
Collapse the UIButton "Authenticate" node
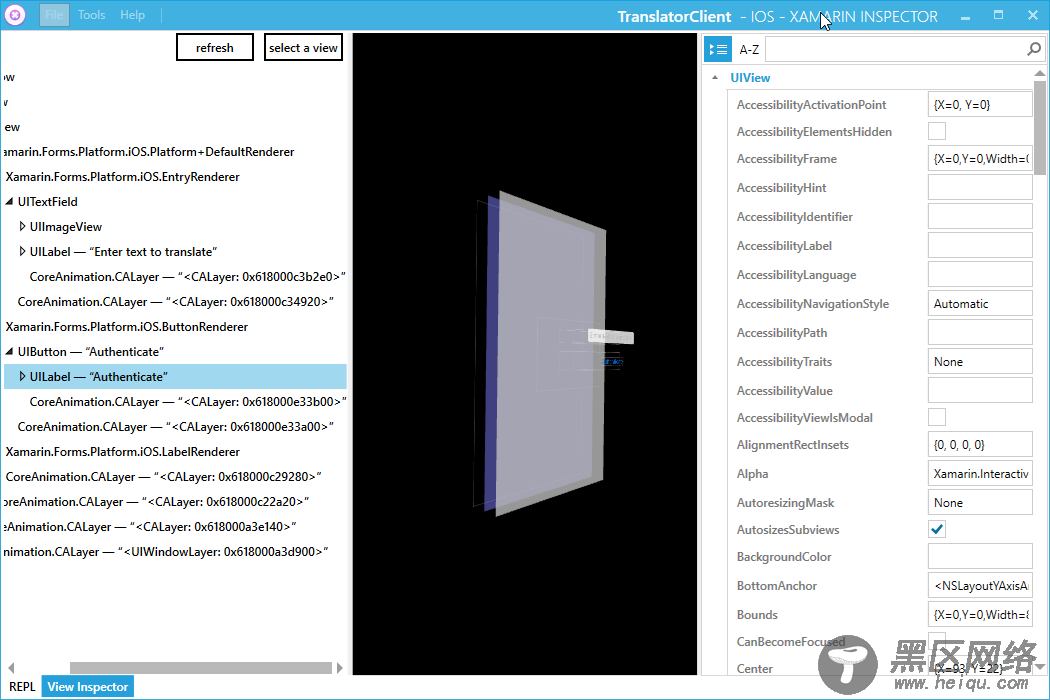tap(9, 352)
